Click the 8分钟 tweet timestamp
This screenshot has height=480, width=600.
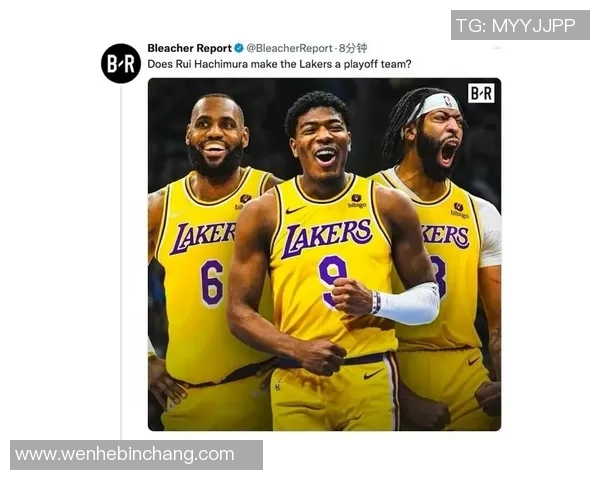coord(352,48)
